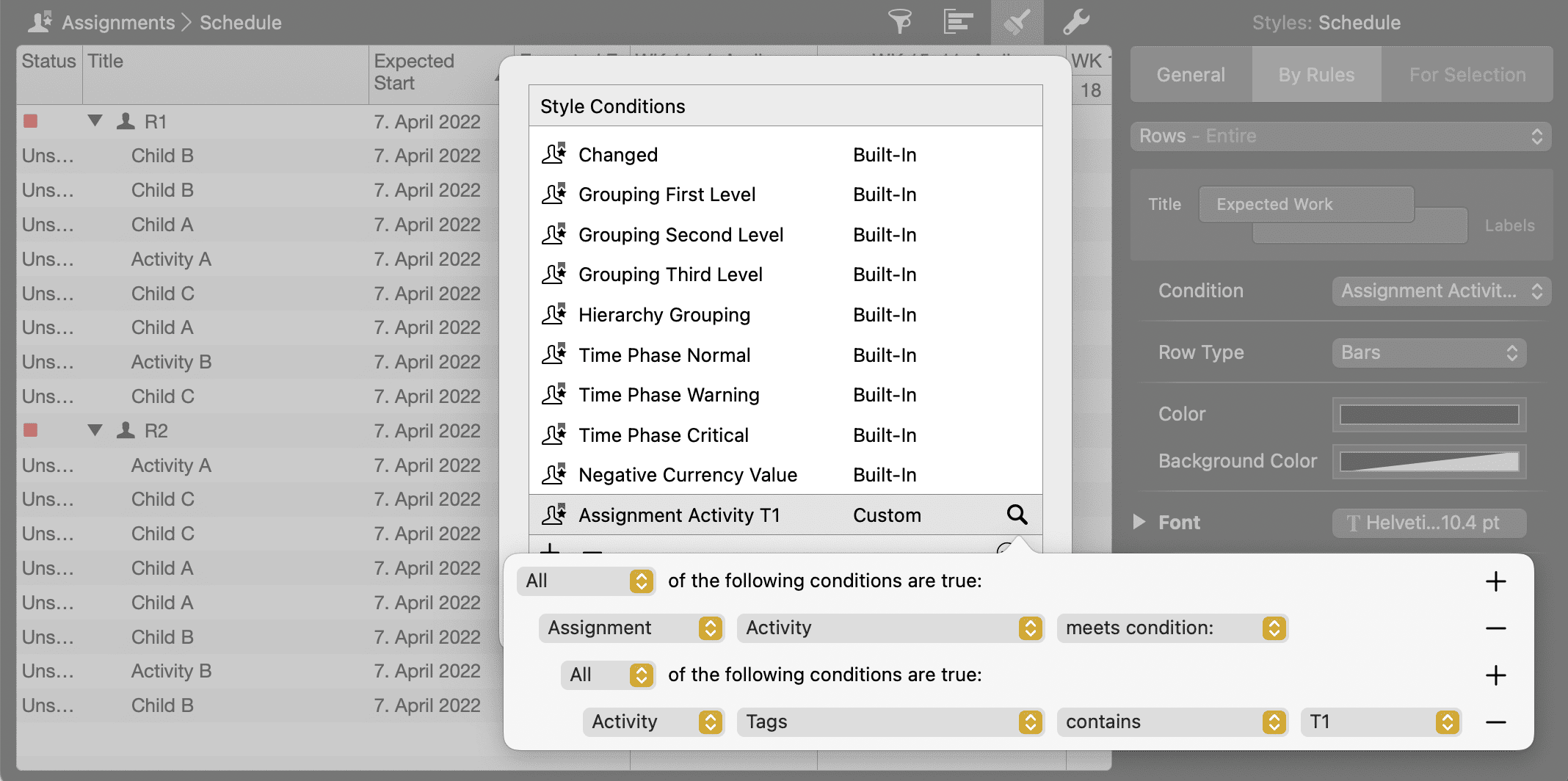The image size is (1568, 781).
Task: Click the Expected Work title field
Action: click(x=1306, y=204)
